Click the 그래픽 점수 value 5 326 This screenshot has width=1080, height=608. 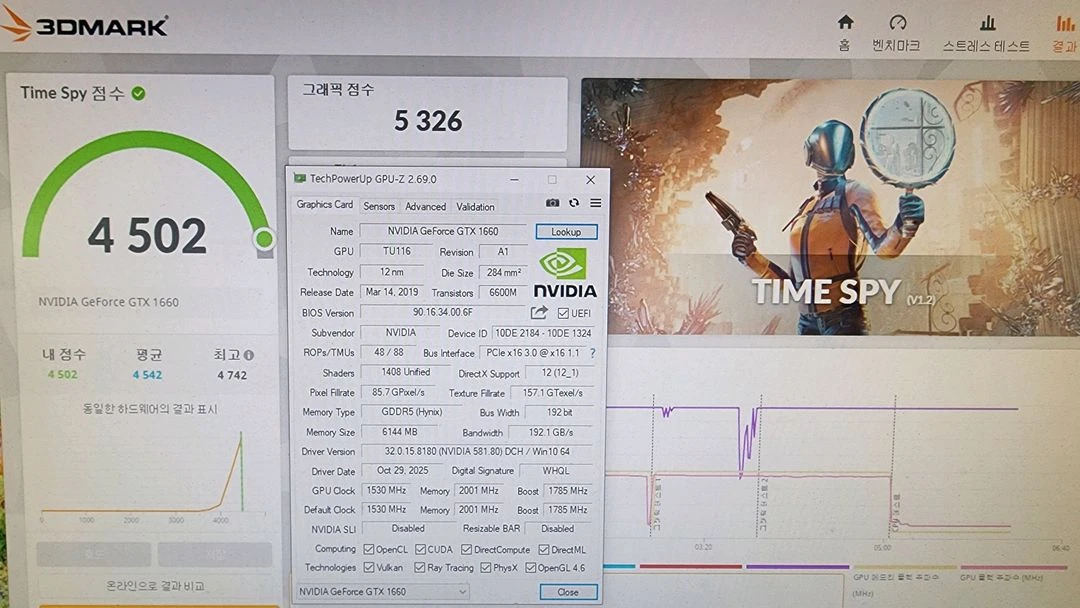point(428,121)
